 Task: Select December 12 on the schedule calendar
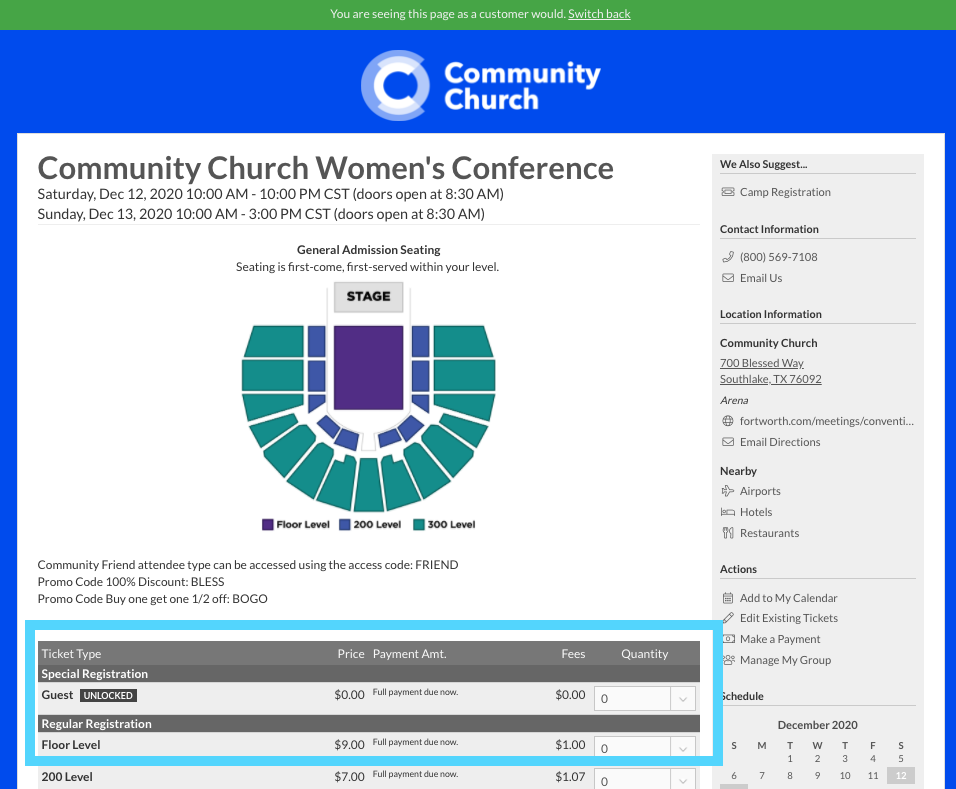click(900, 775)
